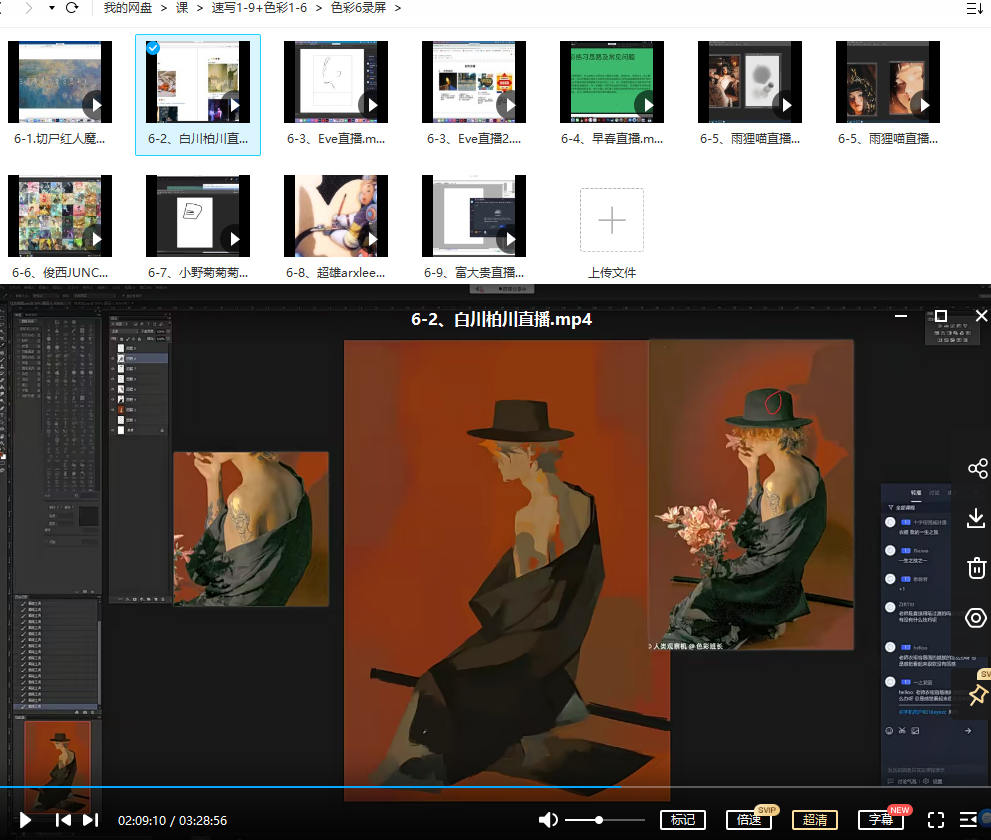Pin the player window with the pushpin icon

[x=977, y=694]
